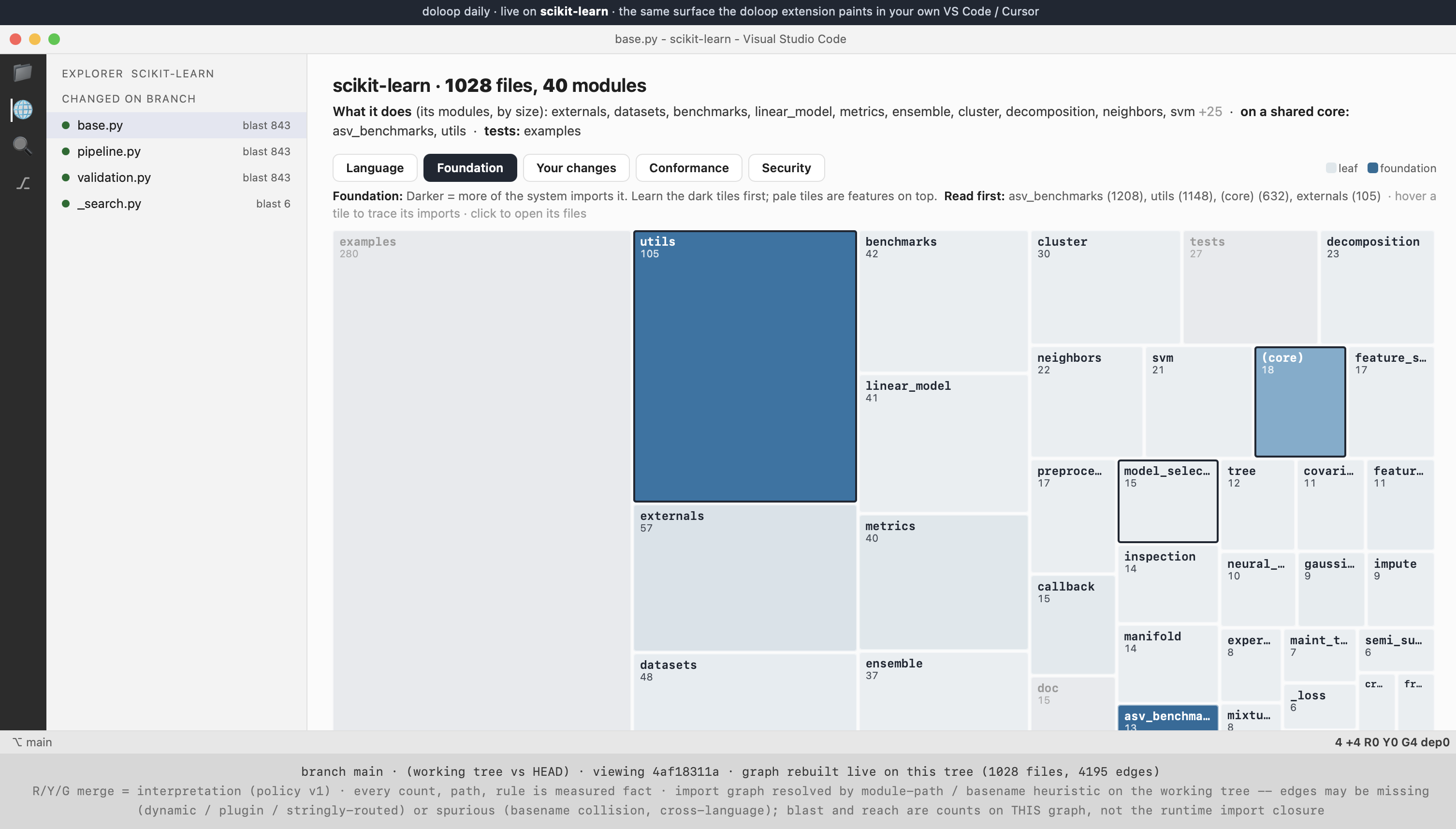Screen dimensions: 1456x829
Task: Click the green dot beside pipeline.py
Action: 66,151
